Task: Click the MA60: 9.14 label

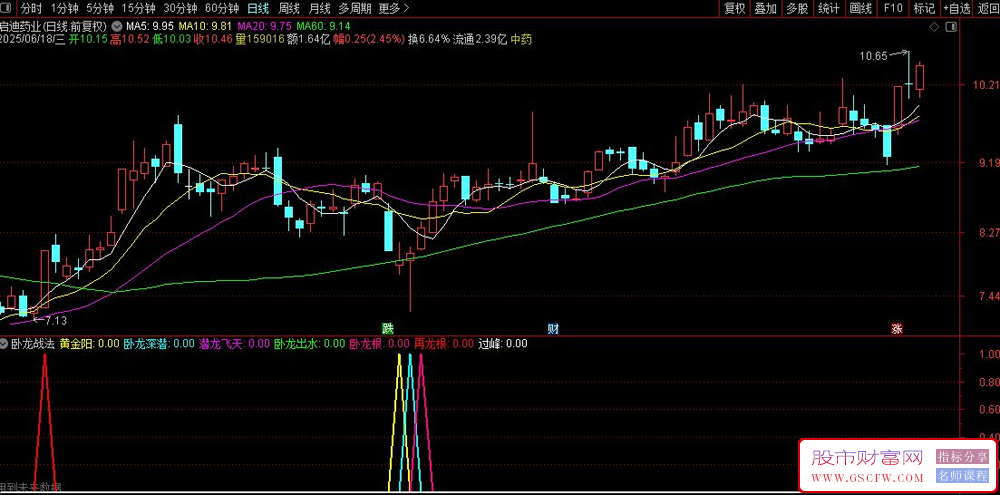Action: point(323,27)
